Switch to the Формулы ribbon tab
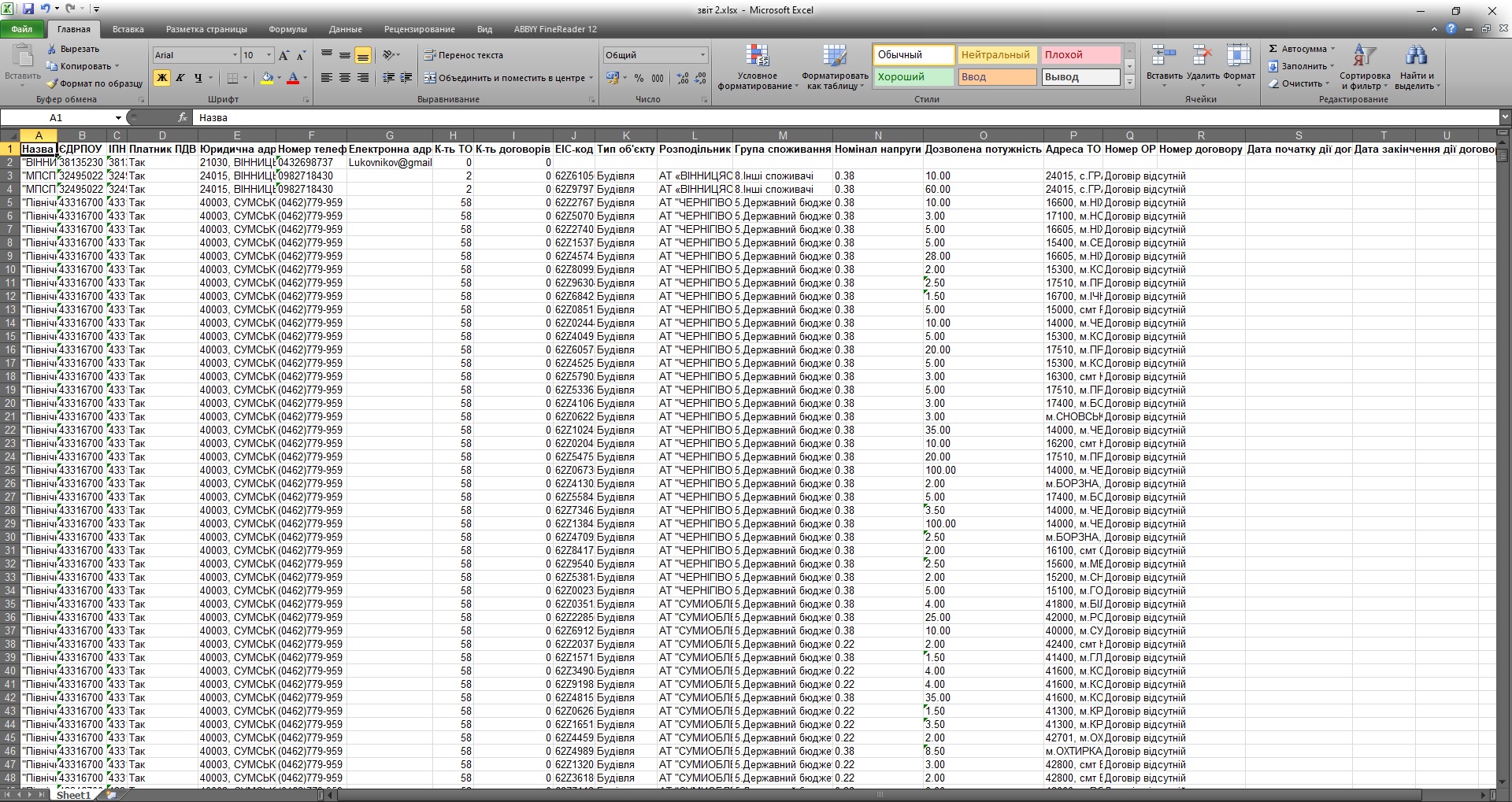This screenshot has height=802, width=1512. tap(287, 29)
